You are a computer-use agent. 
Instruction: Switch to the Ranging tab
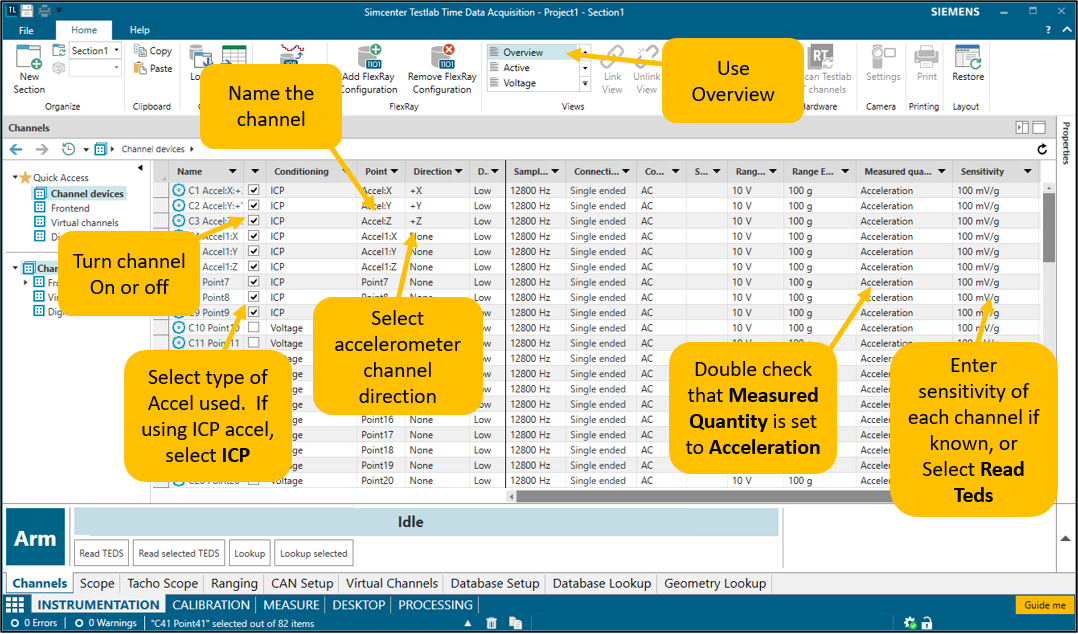point(234,583)
